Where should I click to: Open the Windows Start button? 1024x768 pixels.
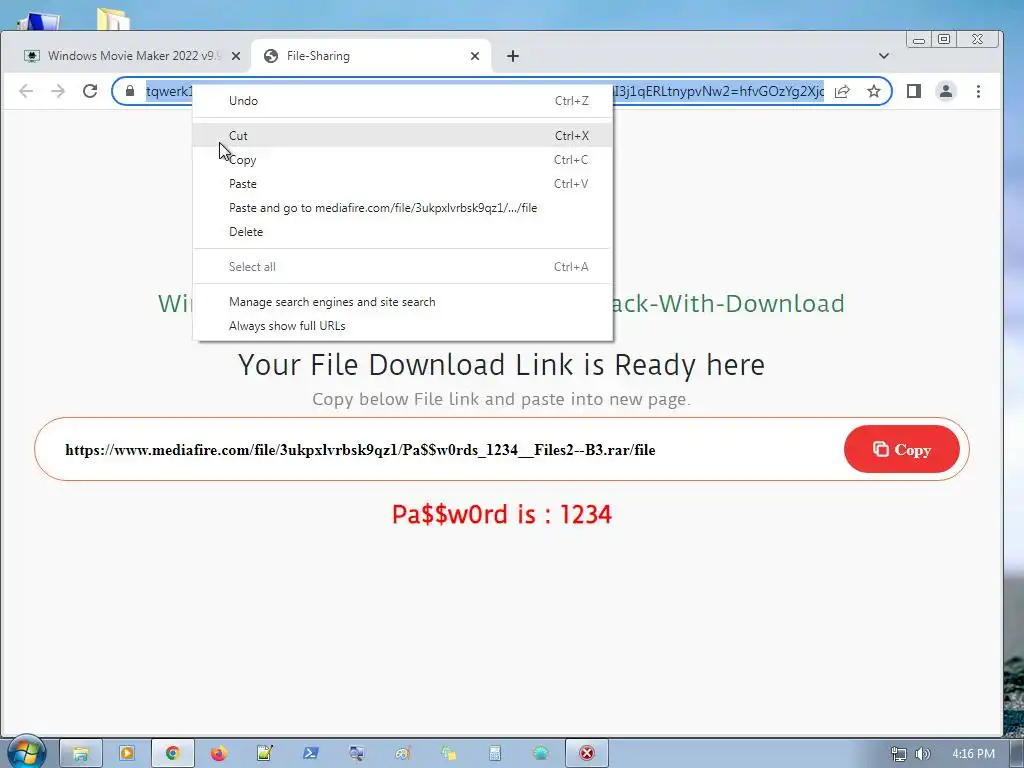pyautogui.click(x=25, y=754)
